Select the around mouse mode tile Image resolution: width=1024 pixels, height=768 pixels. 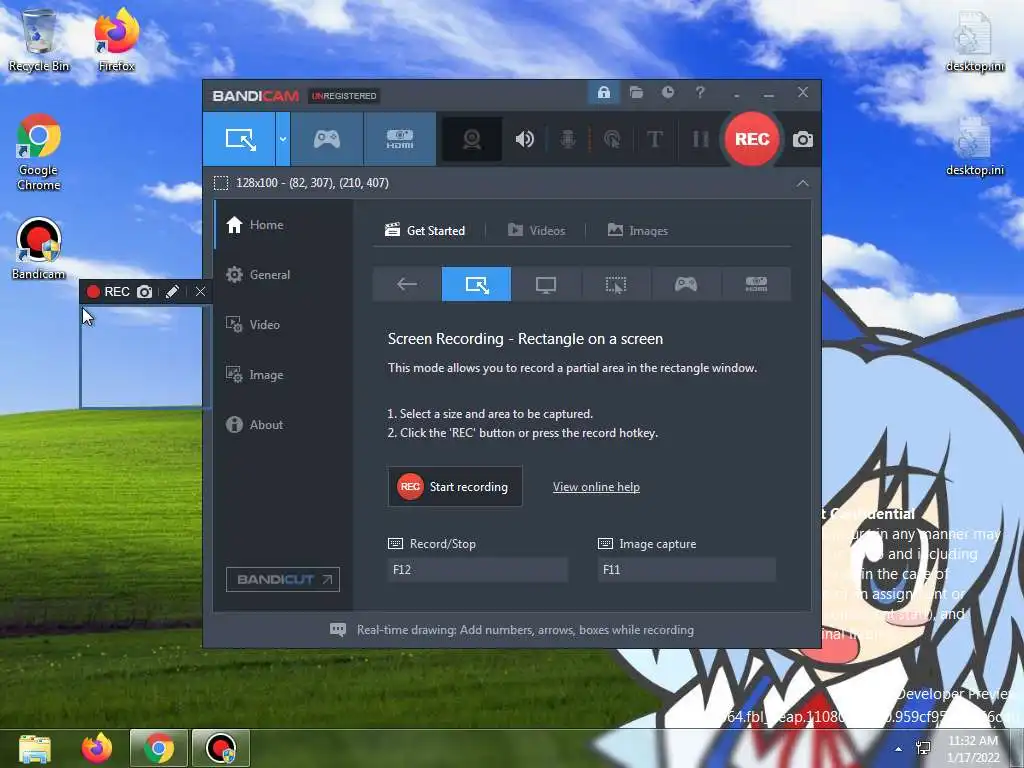(616, 284)
